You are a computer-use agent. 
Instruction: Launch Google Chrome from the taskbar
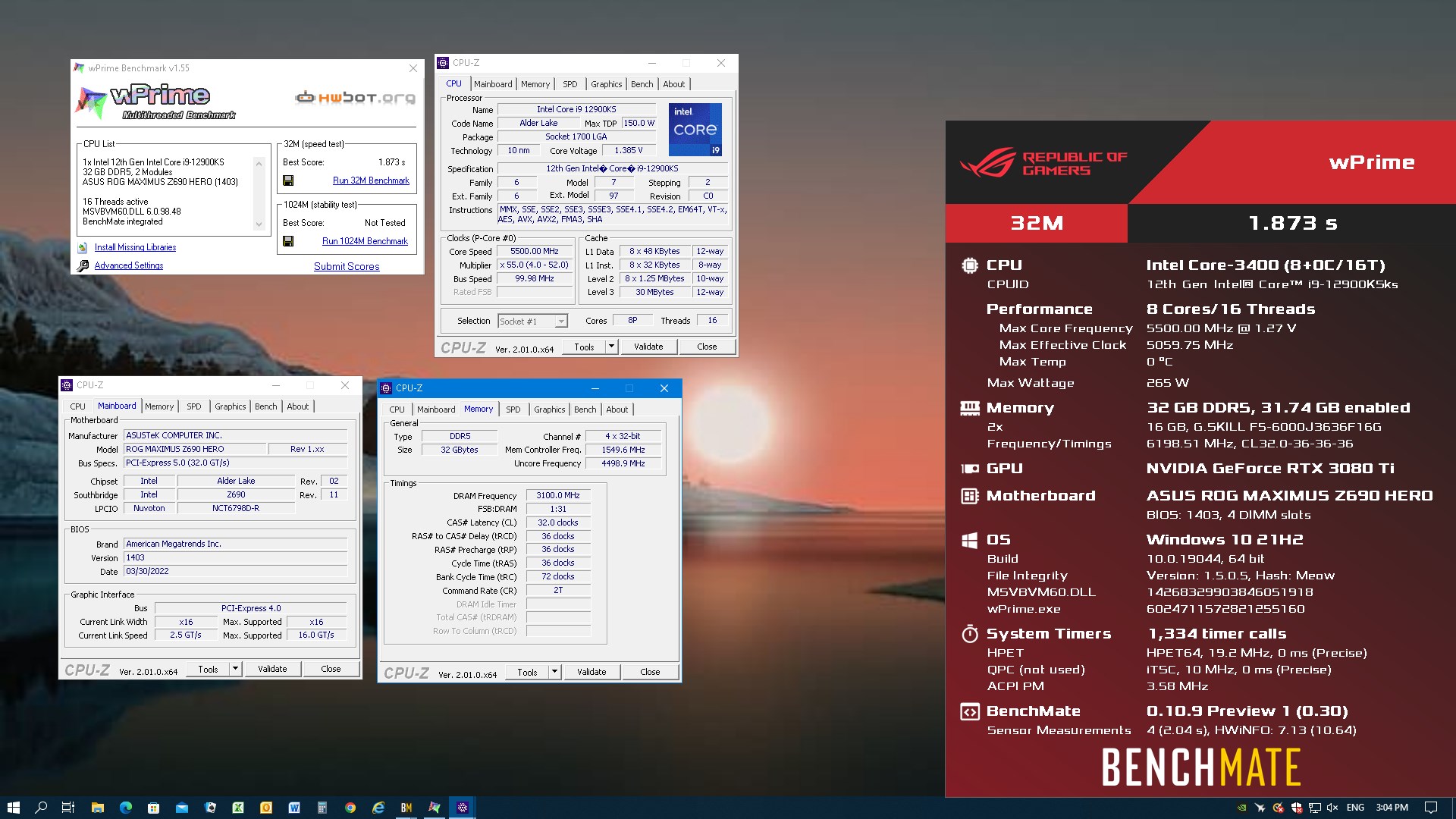(350, 808)
